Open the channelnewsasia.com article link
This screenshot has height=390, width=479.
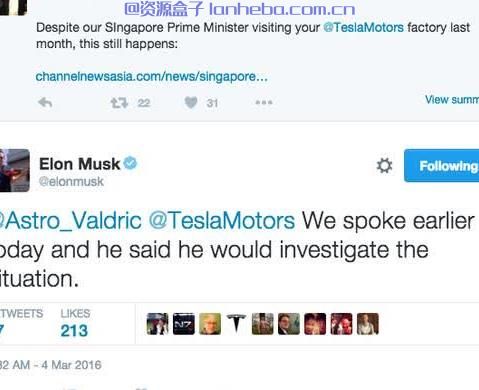(x=152, y=77)
